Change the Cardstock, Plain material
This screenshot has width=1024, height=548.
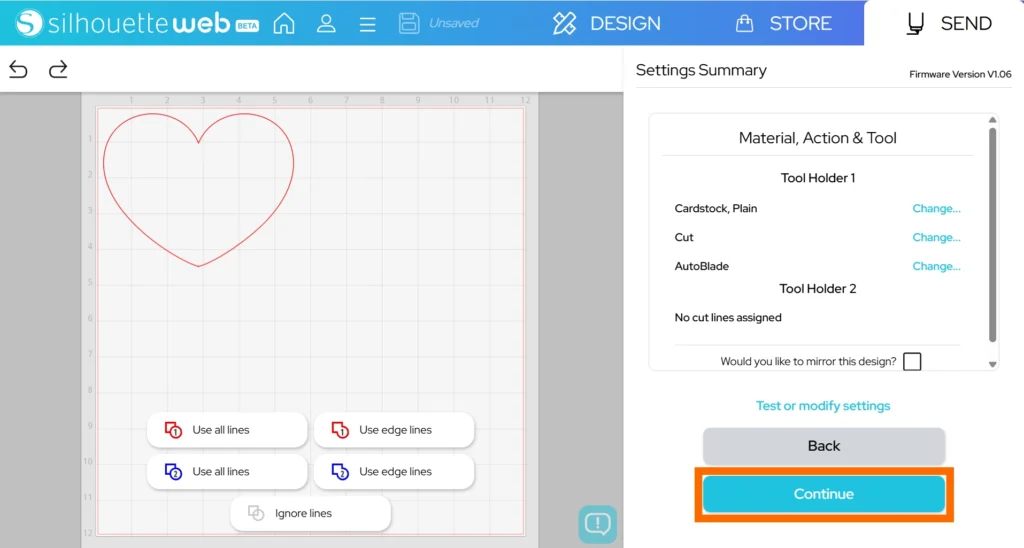click(x=936, y=209)
